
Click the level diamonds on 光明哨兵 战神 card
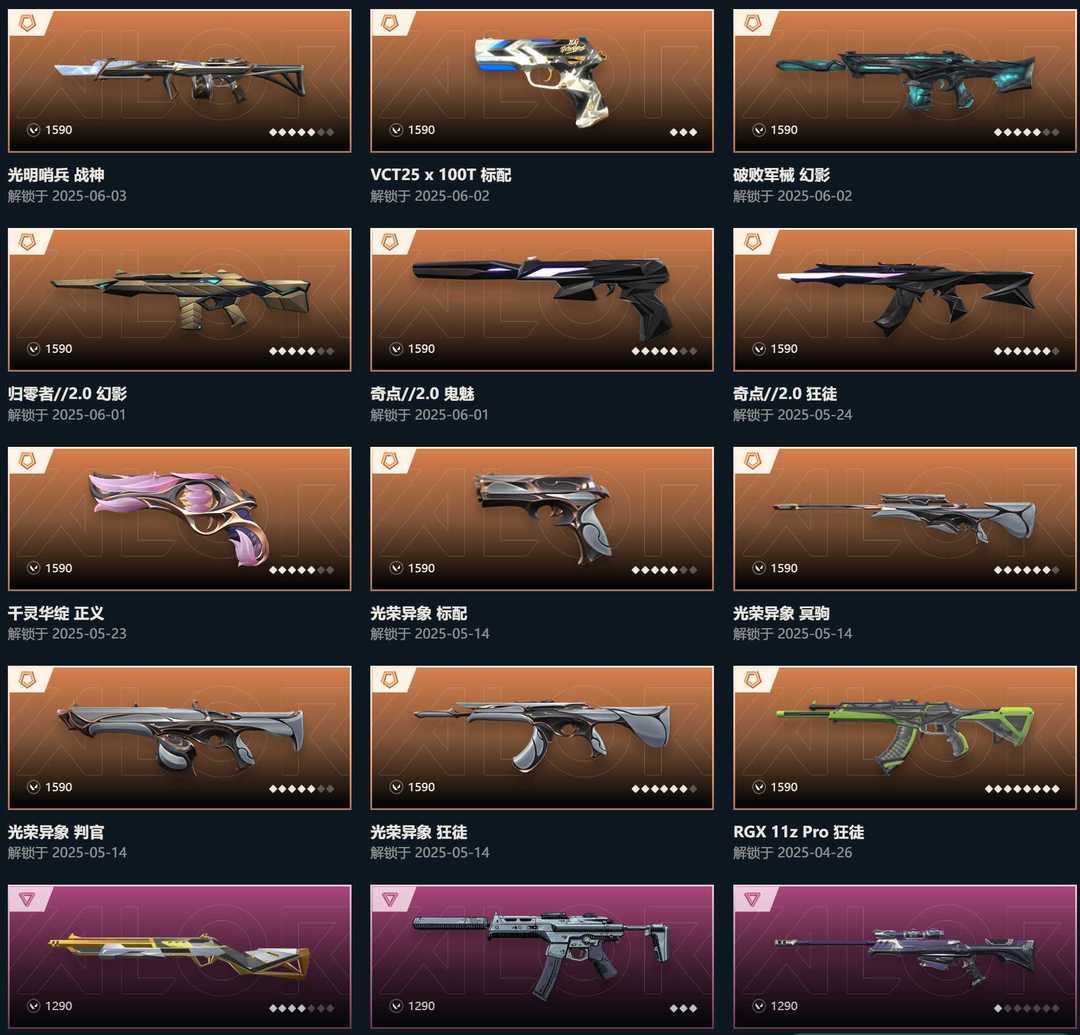[x=301, y=132]
